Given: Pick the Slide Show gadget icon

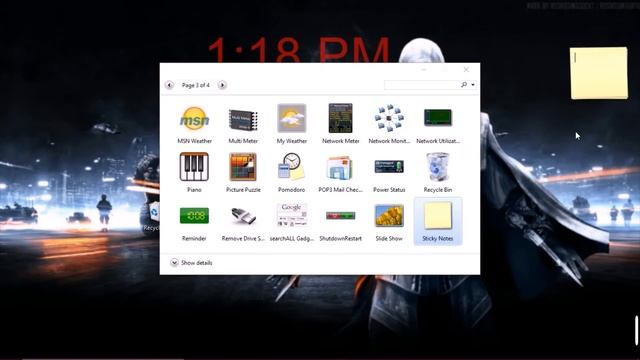Looking at the screenshot, I should [389, 216].
